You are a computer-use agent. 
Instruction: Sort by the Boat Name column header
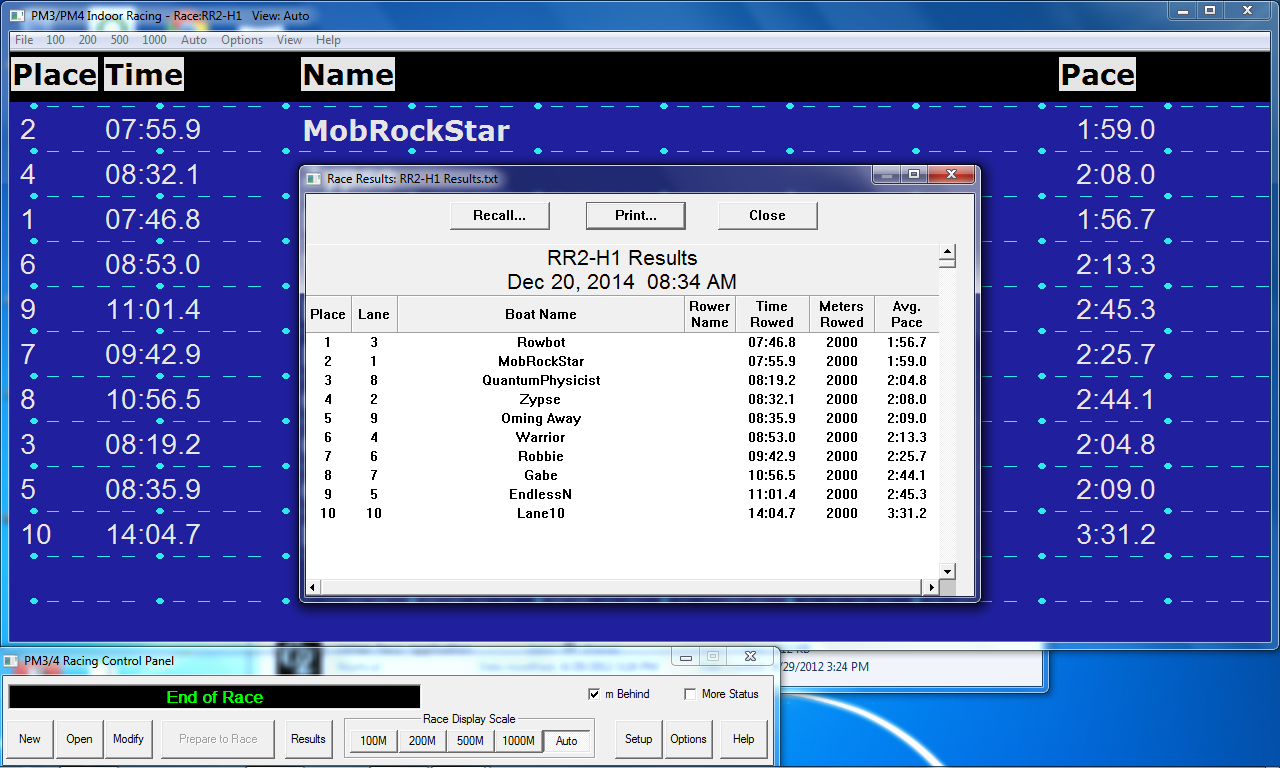click(541, 314)
